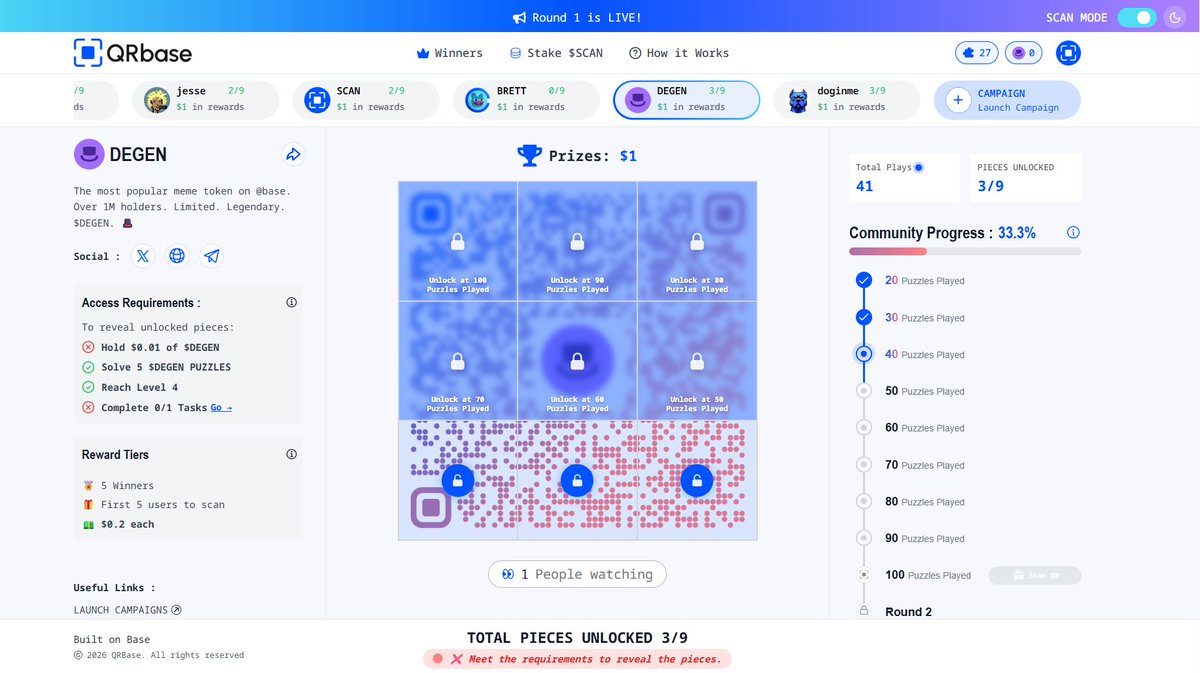Viewport: 1200px width, 673px height.
Task: Show Community Progress info tooltip
Action: point(1073,232)
